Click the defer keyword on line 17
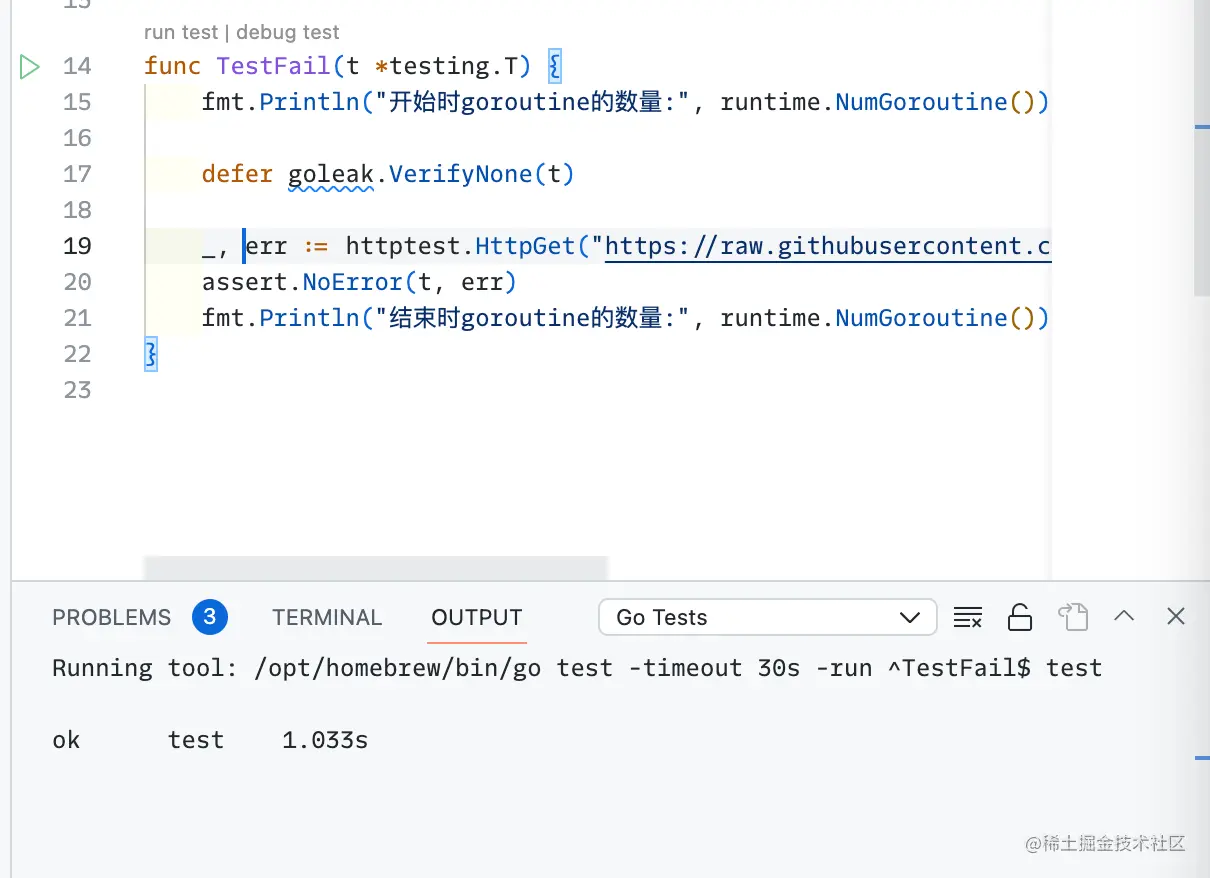 coord(237,174)
